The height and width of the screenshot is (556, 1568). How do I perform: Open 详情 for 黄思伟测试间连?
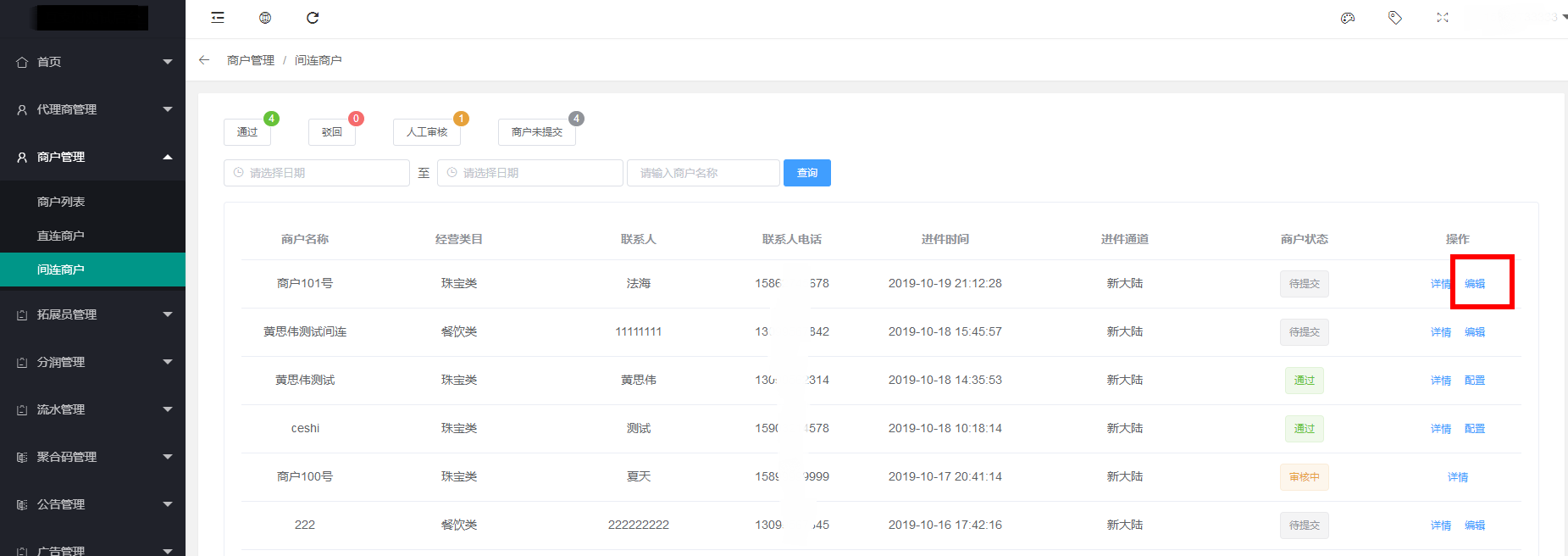[1441, 332]
